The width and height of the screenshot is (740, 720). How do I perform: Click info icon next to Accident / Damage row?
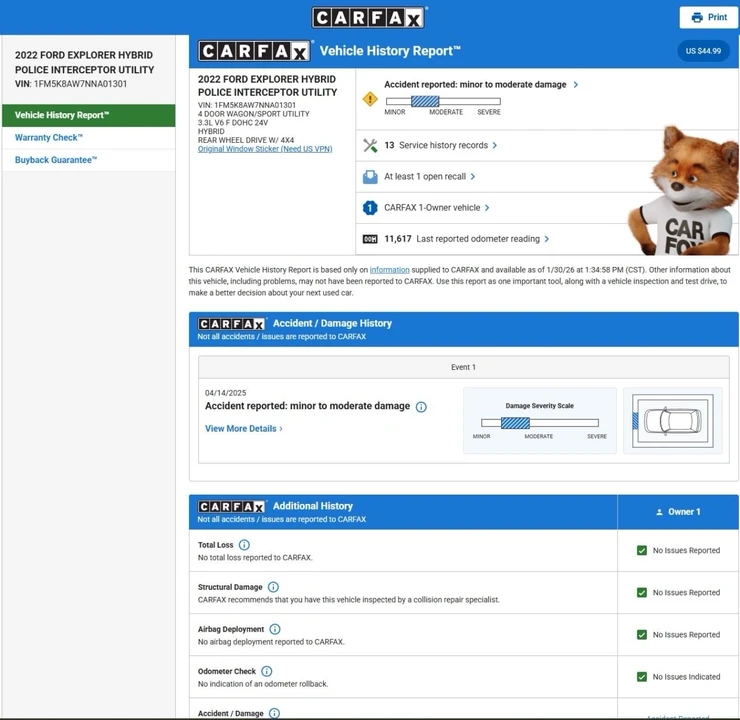click(274, 713)
